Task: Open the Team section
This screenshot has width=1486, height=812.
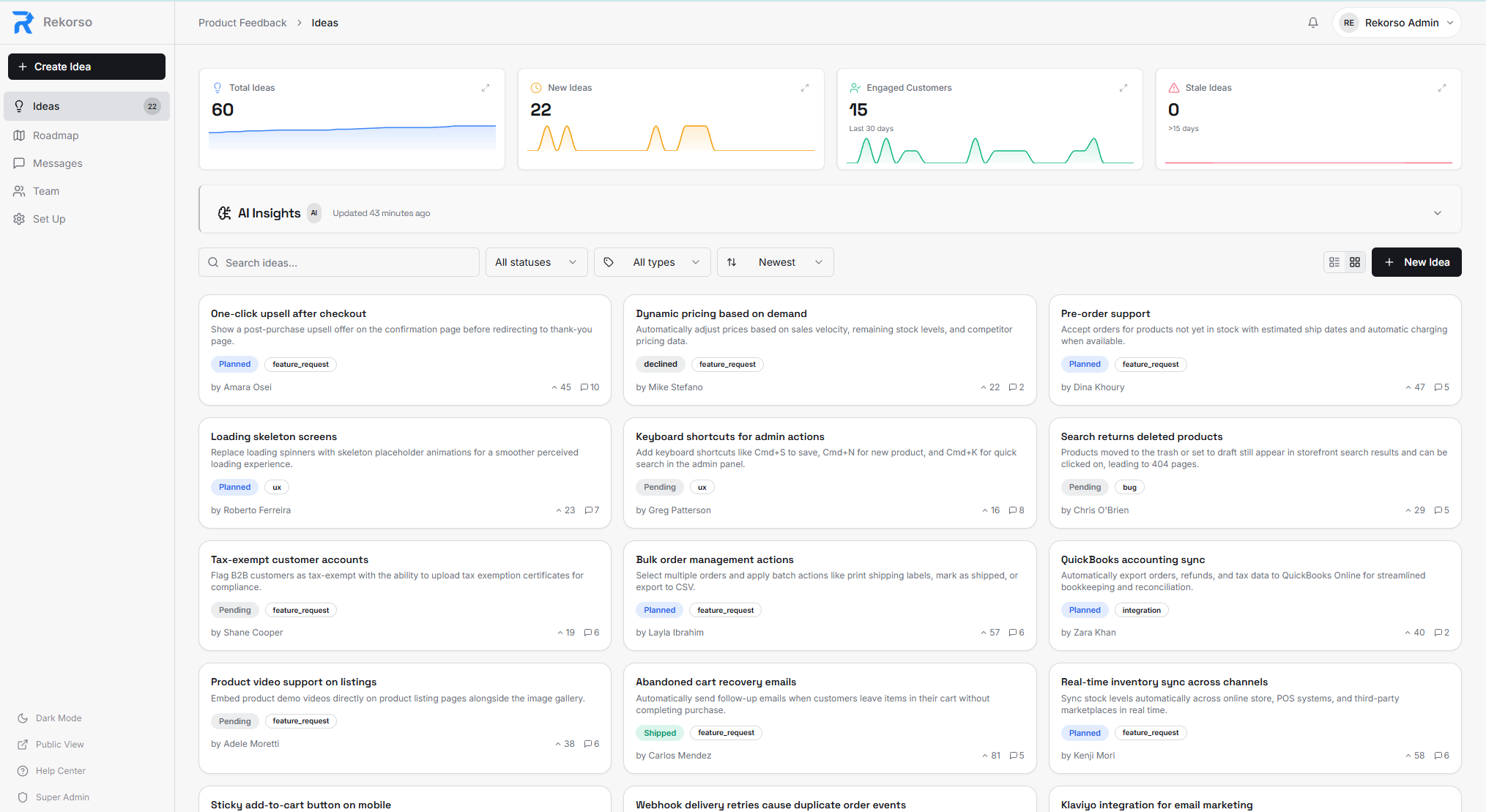Action: coord(45,191)
